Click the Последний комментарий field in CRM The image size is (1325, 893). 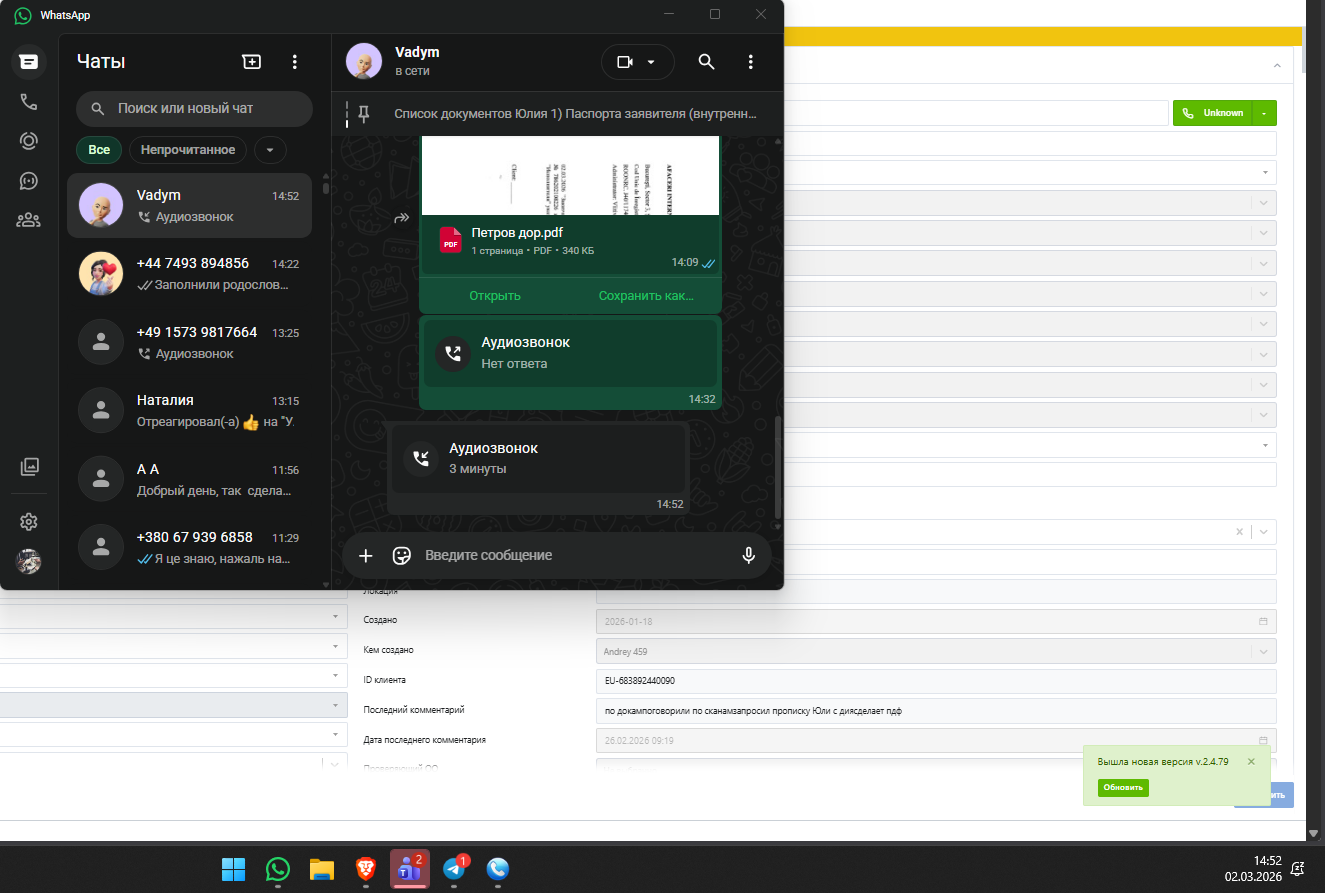[936, 711]
